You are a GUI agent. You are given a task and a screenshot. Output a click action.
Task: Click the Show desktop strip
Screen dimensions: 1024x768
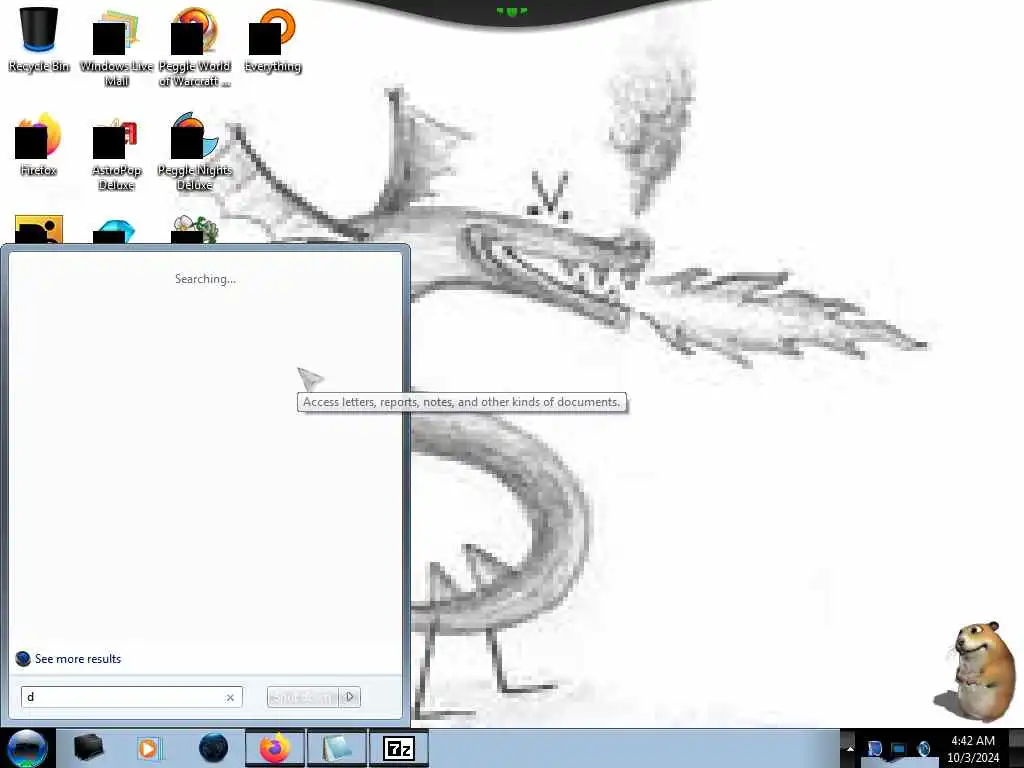[x=1017, y=748]
